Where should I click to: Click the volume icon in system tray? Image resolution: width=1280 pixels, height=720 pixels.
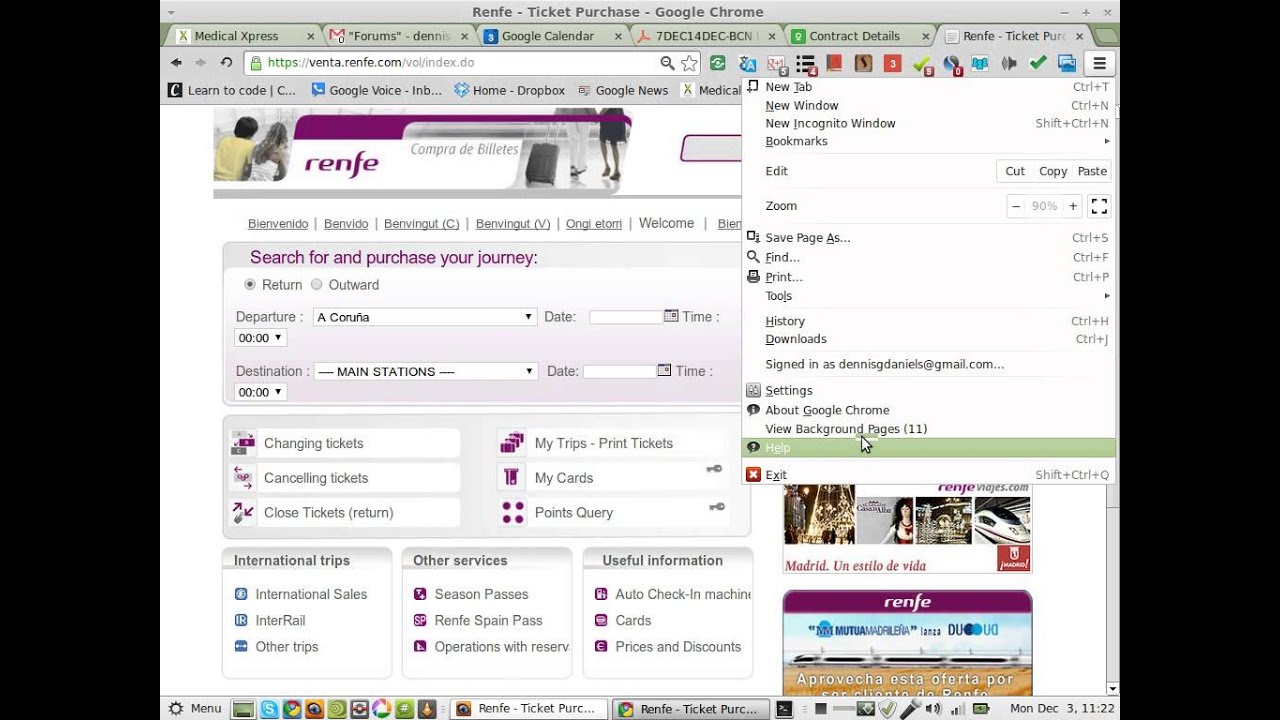[933, 709]
